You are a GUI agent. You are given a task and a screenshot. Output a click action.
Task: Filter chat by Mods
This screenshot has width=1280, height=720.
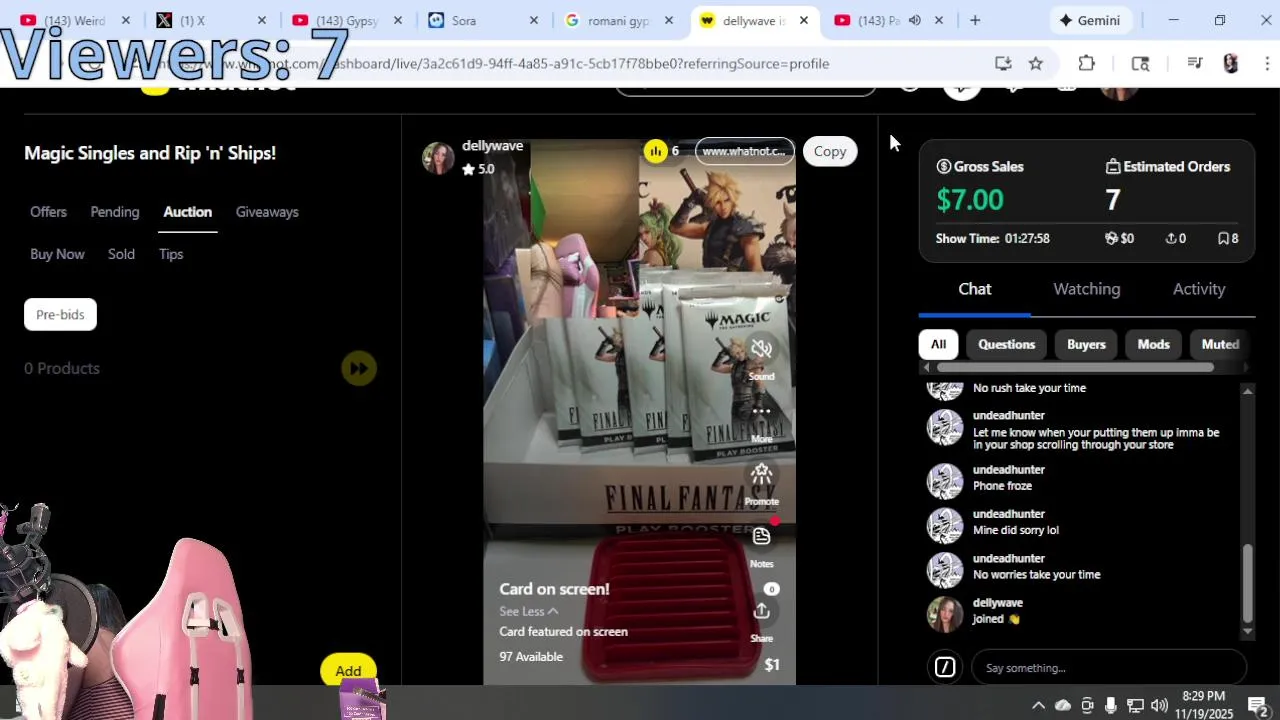pos(1153,344)
